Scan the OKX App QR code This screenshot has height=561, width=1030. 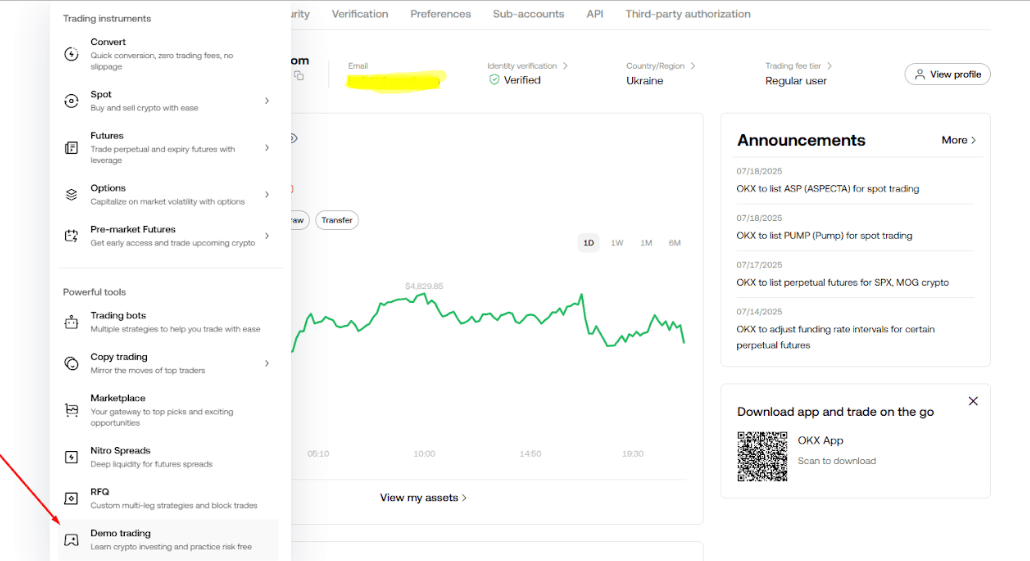pyautogui.click(x=762, y=457)
